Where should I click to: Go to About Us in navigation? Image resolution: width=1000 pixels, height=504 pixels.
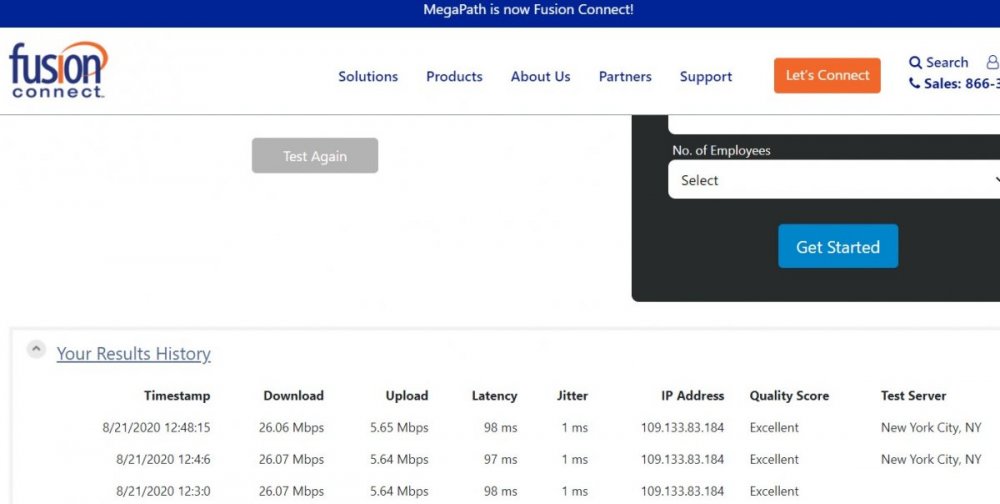tap(540, 77)
